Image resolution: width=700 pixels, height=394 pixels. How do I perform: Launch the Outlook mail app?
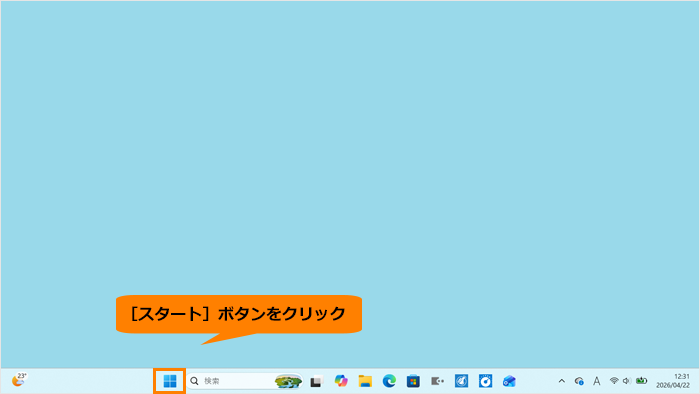pyautogui.click(x=509, y=381)
